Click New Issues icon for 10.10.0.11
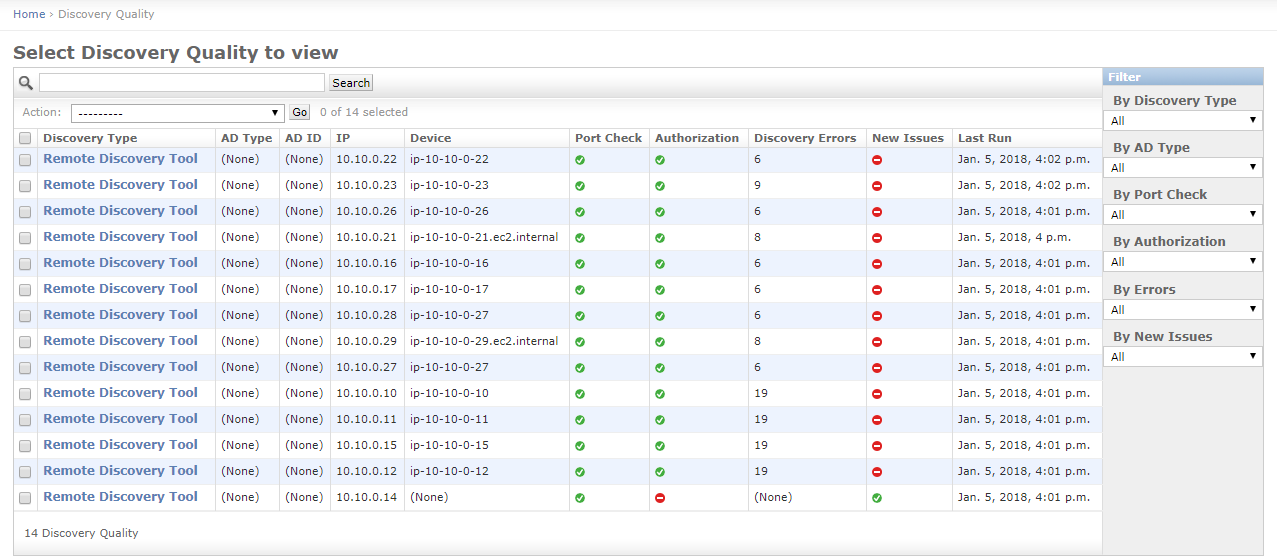The width and height of the screenshot is (1277, 560). click(877, 420)
